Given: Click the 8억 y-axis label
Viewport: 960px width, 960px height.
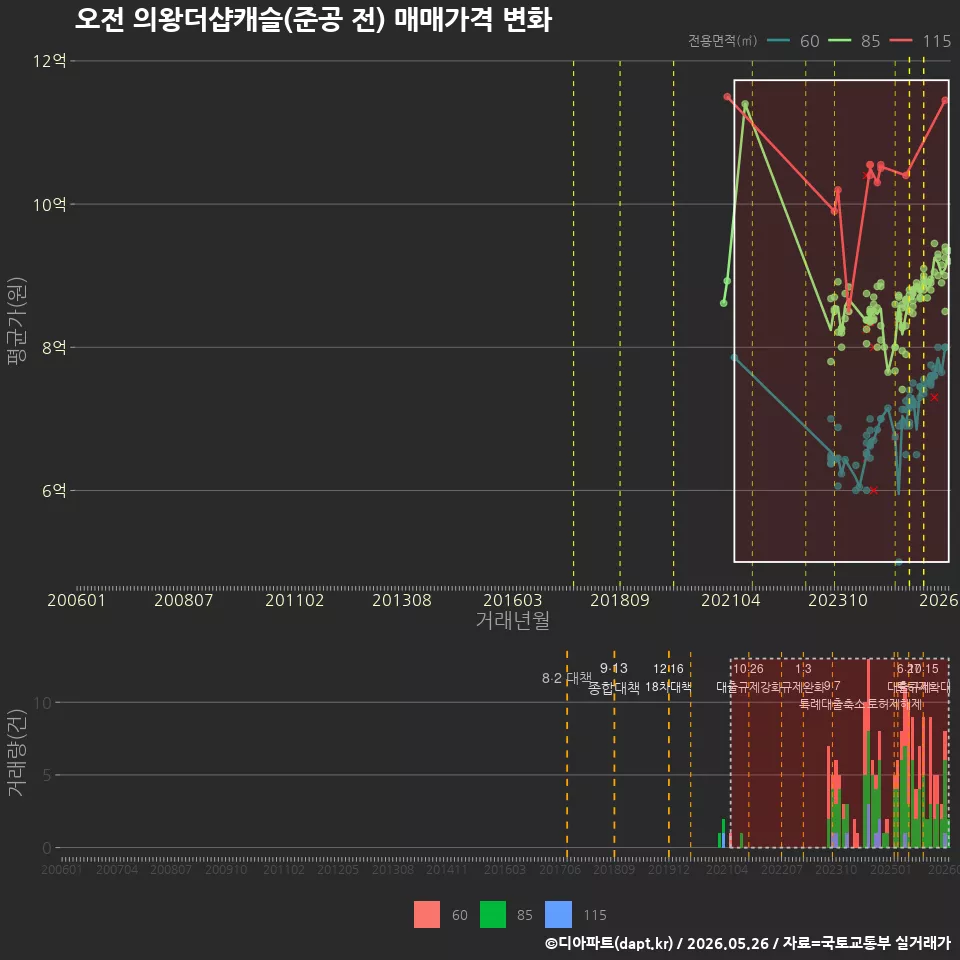Looking at the screenshot, I should (54, 347).
